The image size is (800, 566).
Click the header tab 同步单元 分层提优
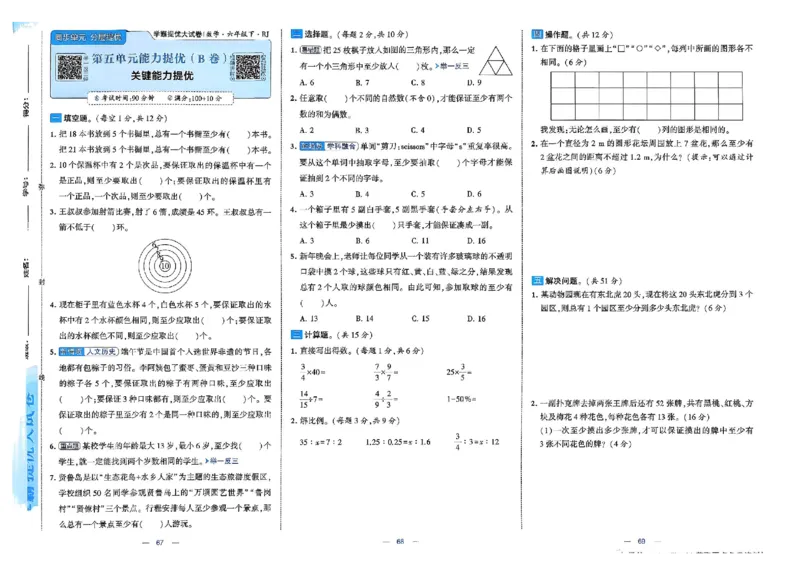click(88, 37)
